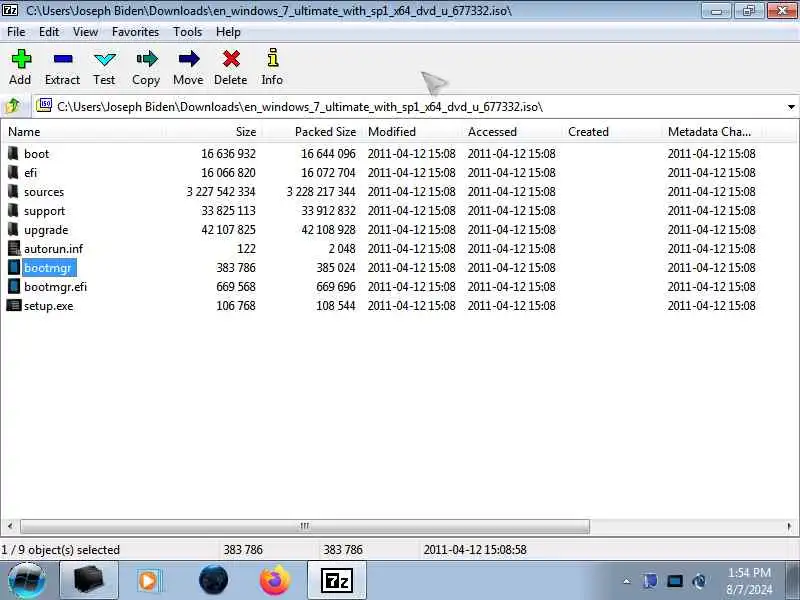The height and width of the screenshot is (600, 800).
Task: Click the ISO icon in address bar
Action: (x=44, y=105)
